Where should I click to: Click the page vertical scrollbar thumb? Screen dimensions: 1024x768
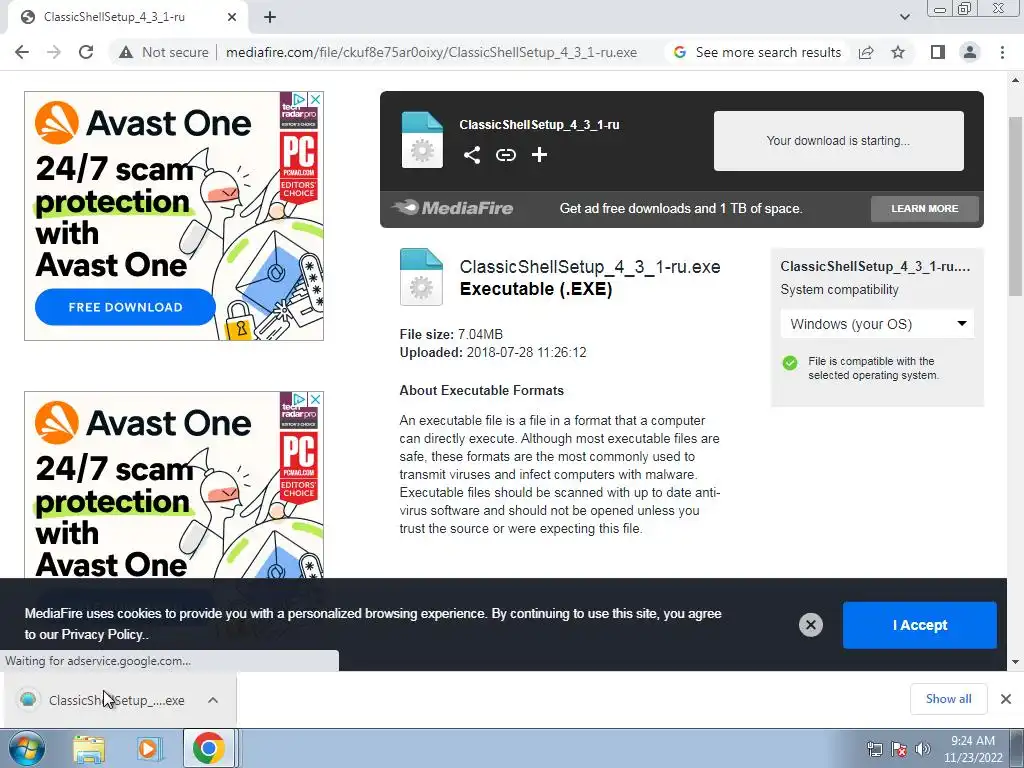click(1016, 206)
